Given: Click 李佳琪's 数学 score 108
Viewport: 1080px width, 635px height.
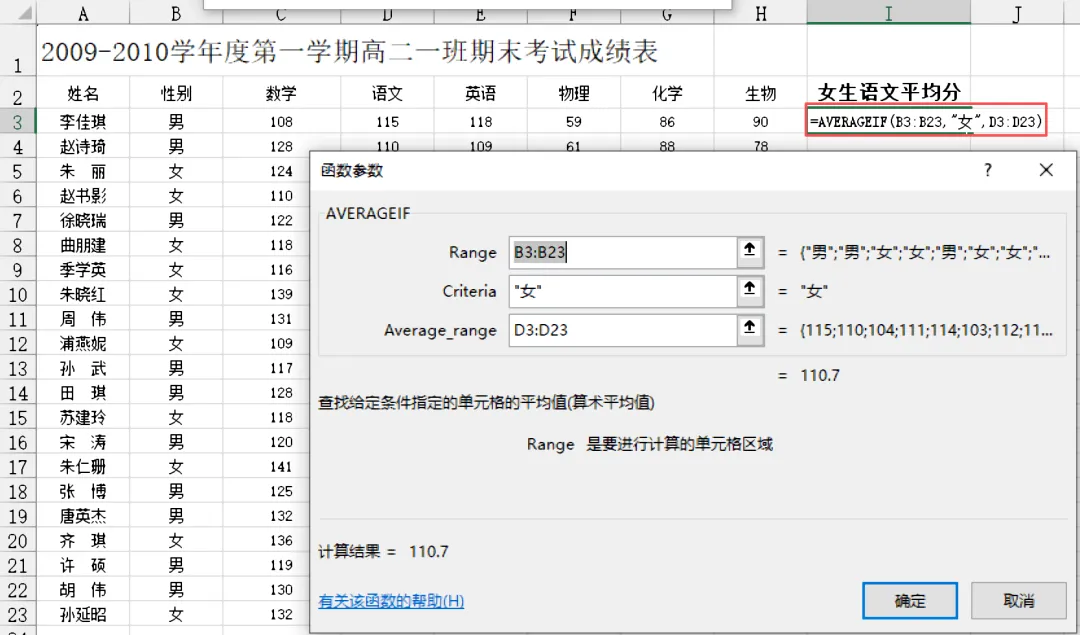Looking at the screenshot, I should point(281,122).
